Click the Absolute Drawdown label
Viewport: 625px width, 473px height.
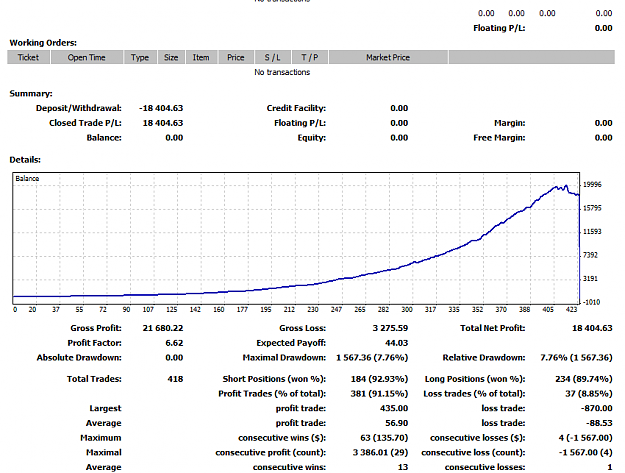[79, 357]
